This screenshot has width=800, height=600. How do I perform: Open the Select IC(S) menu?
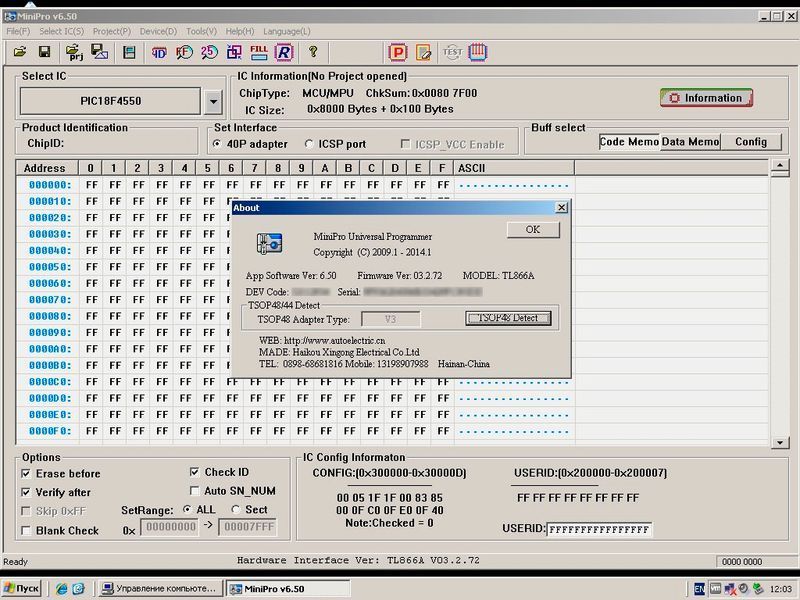click(x=62, y=31)
